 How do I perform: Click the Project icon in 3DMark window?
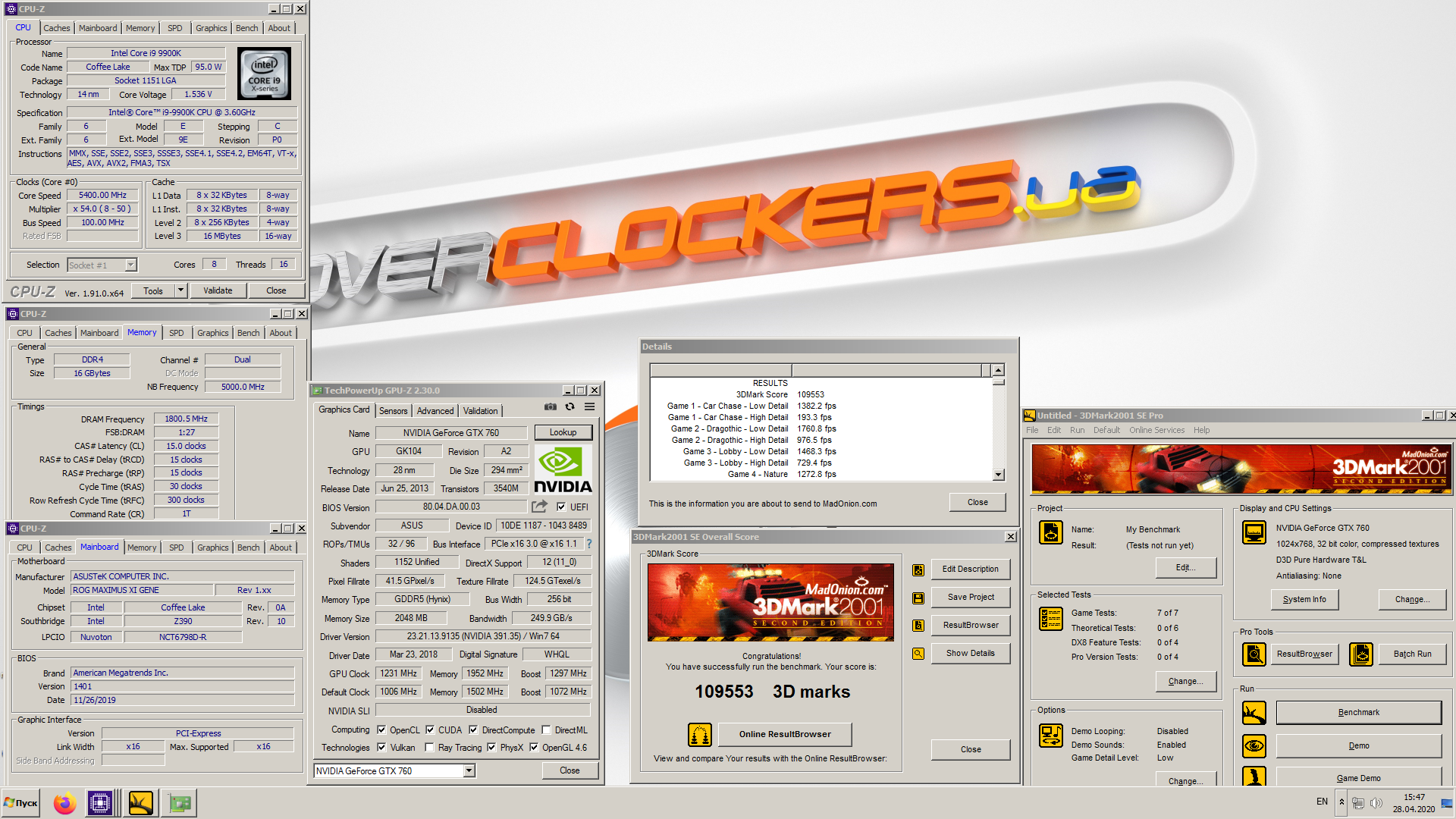point(1051,533)
